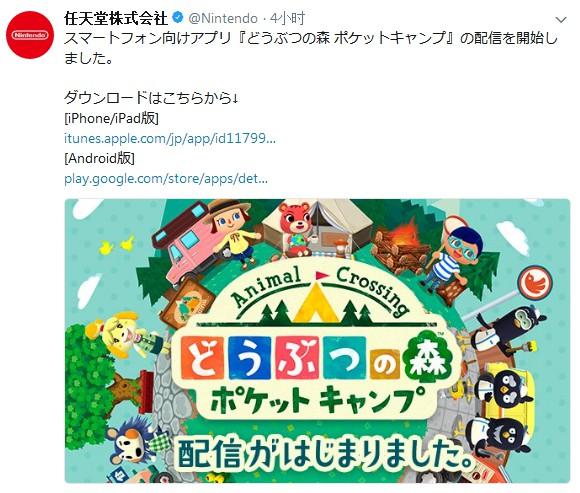This screenshot has height=493, width=580.
Task: Click the red bear character by tent
Action: pyautogui.click(x=294, y=229)
